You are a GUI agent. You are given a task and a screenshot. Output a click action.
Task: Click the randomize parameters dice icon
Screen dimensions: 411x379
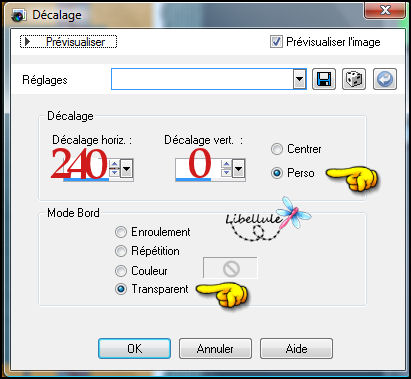(x=354, y=79)
